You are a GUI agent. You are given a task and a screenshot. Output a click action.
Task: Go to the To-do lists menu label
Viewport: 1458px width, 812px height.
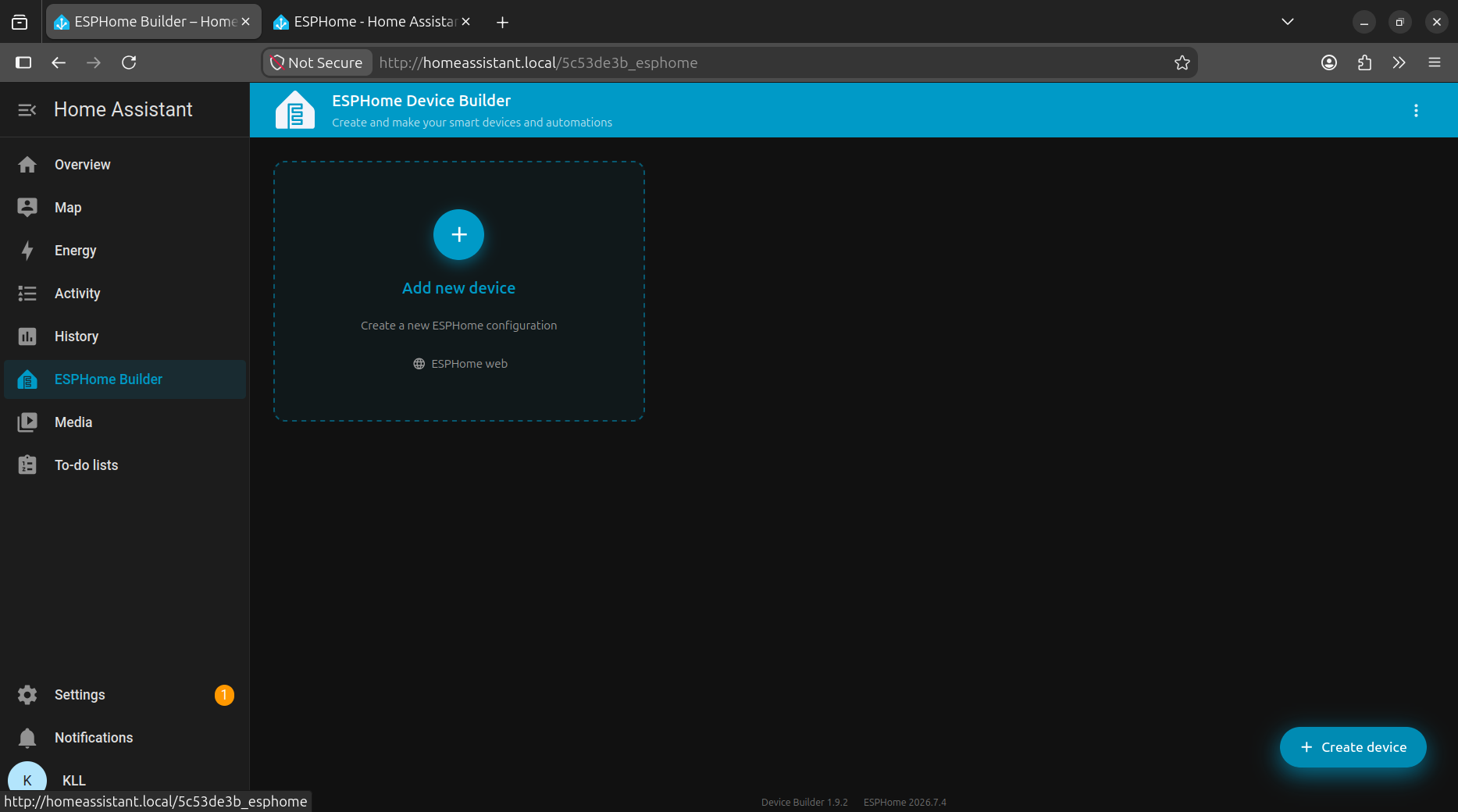click(x=87, y=465)
